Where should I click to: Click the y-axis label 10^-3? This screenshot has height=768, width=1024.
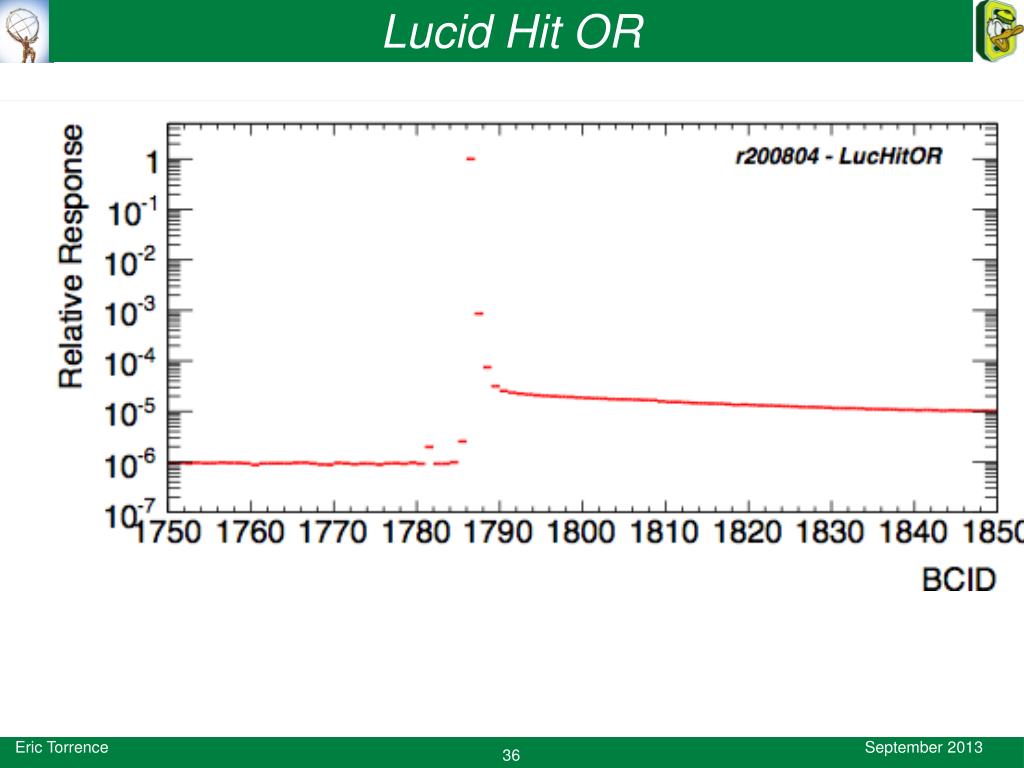tap(132, 313)
